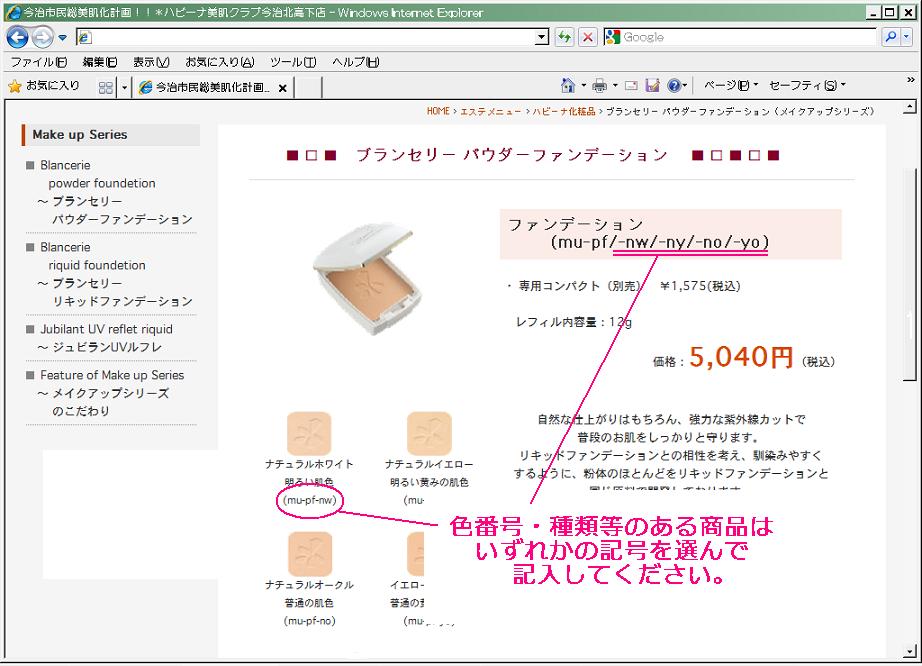The image size is (922, 666).
Task: Click the ナチュラルイエロー color swatch
Action: 429,434
